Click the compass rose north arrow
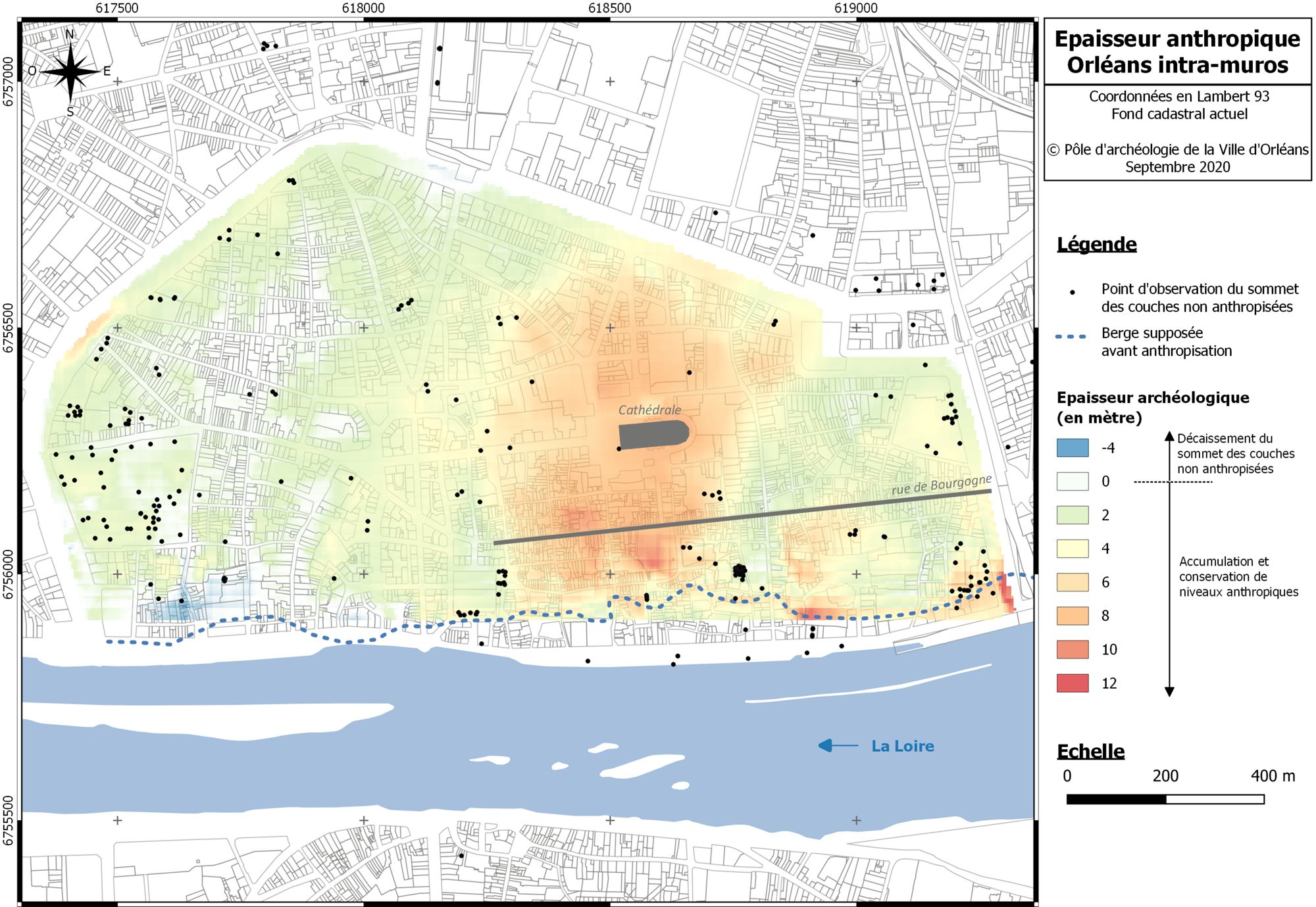 pos(70,72)
